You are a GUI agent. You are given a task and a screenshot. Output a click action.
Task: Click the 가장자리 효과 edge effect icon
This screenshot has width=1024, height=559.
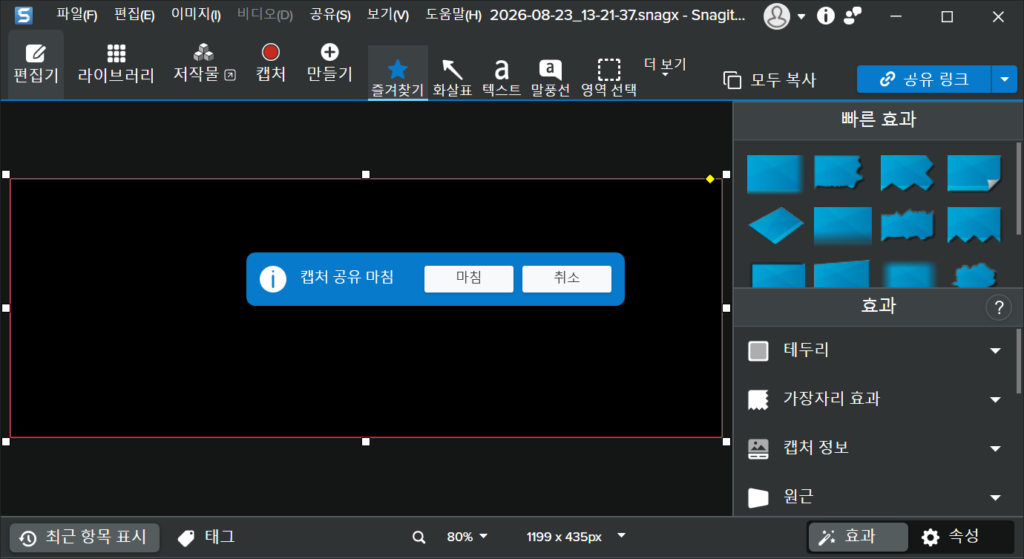[758, 400]
